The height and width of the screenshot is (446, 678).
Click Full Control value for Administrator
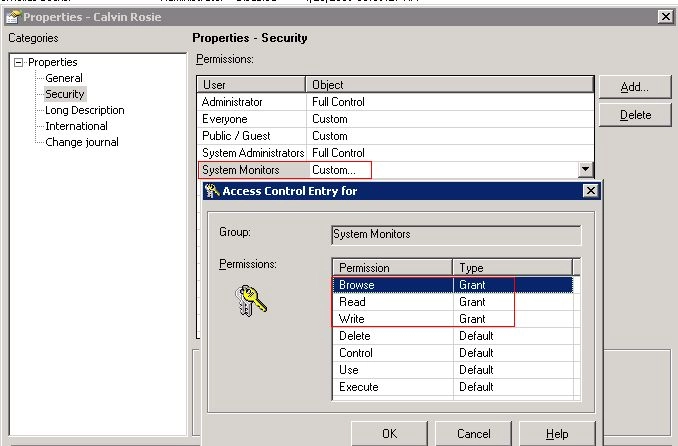[x=339, y=102]
